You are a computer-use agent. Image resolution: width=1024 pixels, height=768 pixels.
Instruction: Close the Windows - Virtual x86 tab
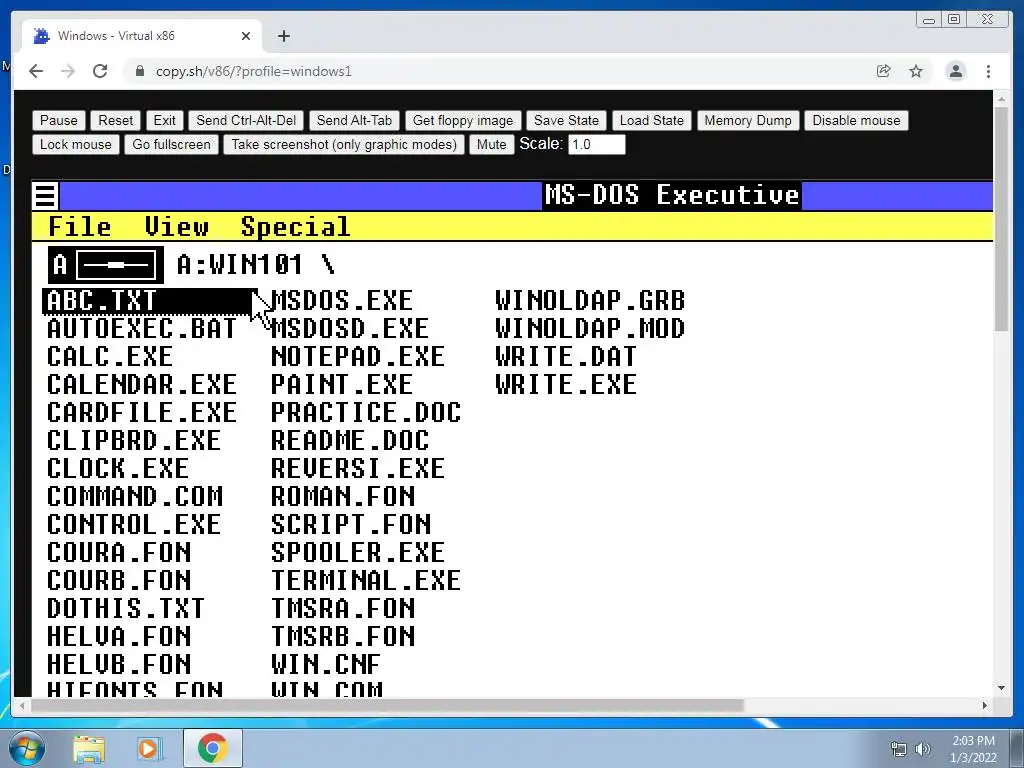tap(246, 36)
